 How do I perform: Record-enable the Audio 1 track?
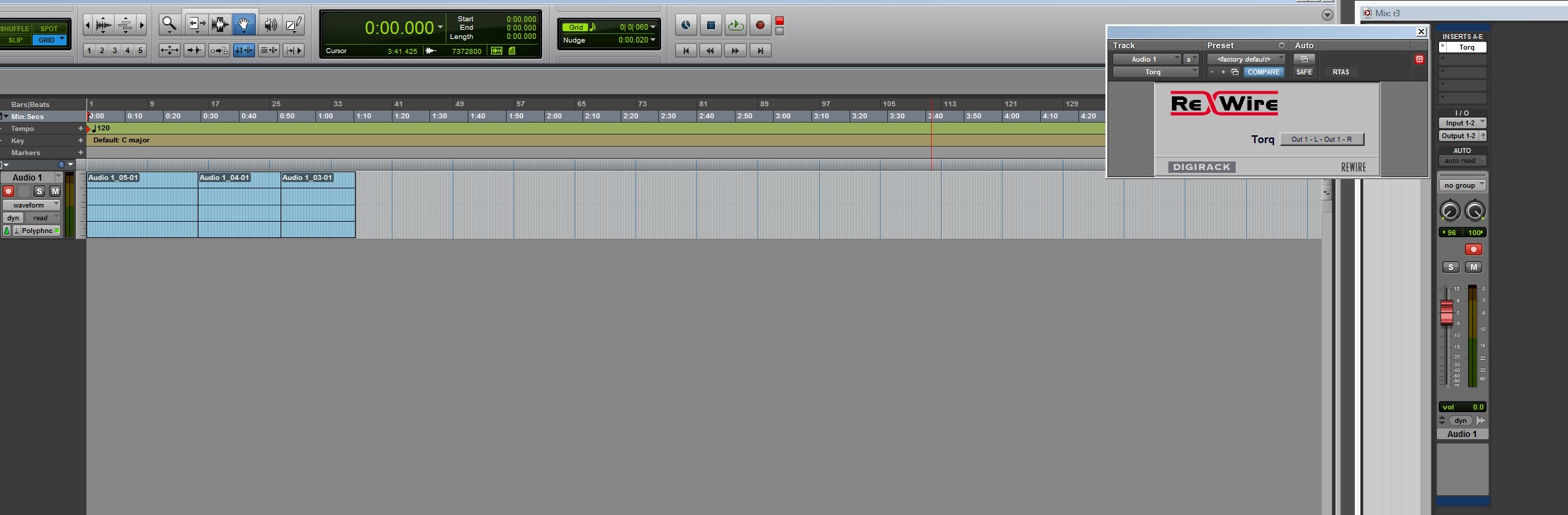pos(9,191)
